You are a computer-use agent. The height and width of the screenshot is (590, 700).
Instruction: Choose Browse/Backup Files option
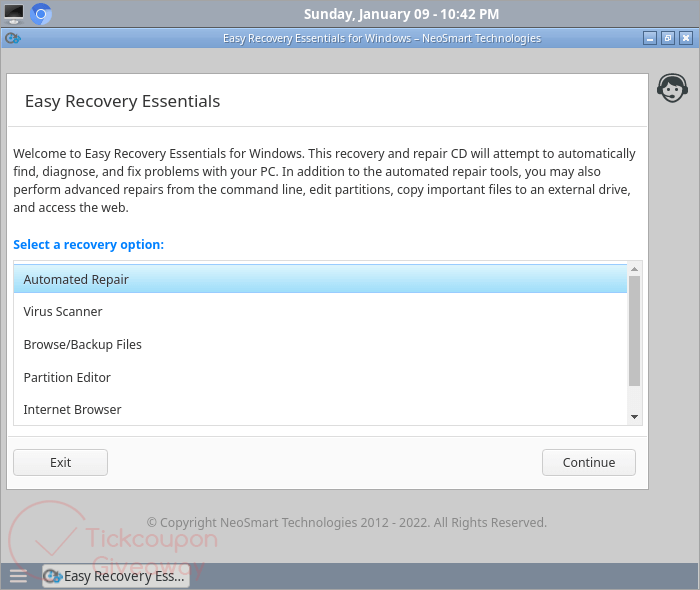pyautogui.click(x=320, y=345)
